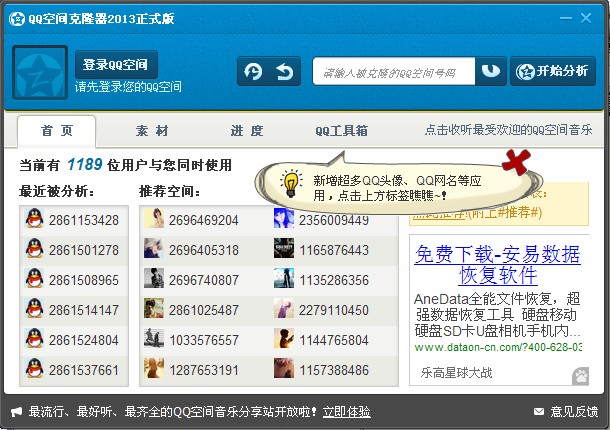Switch to the 素材 tab
The height and width of the screenshot is (430, 610).
(152, 131)
